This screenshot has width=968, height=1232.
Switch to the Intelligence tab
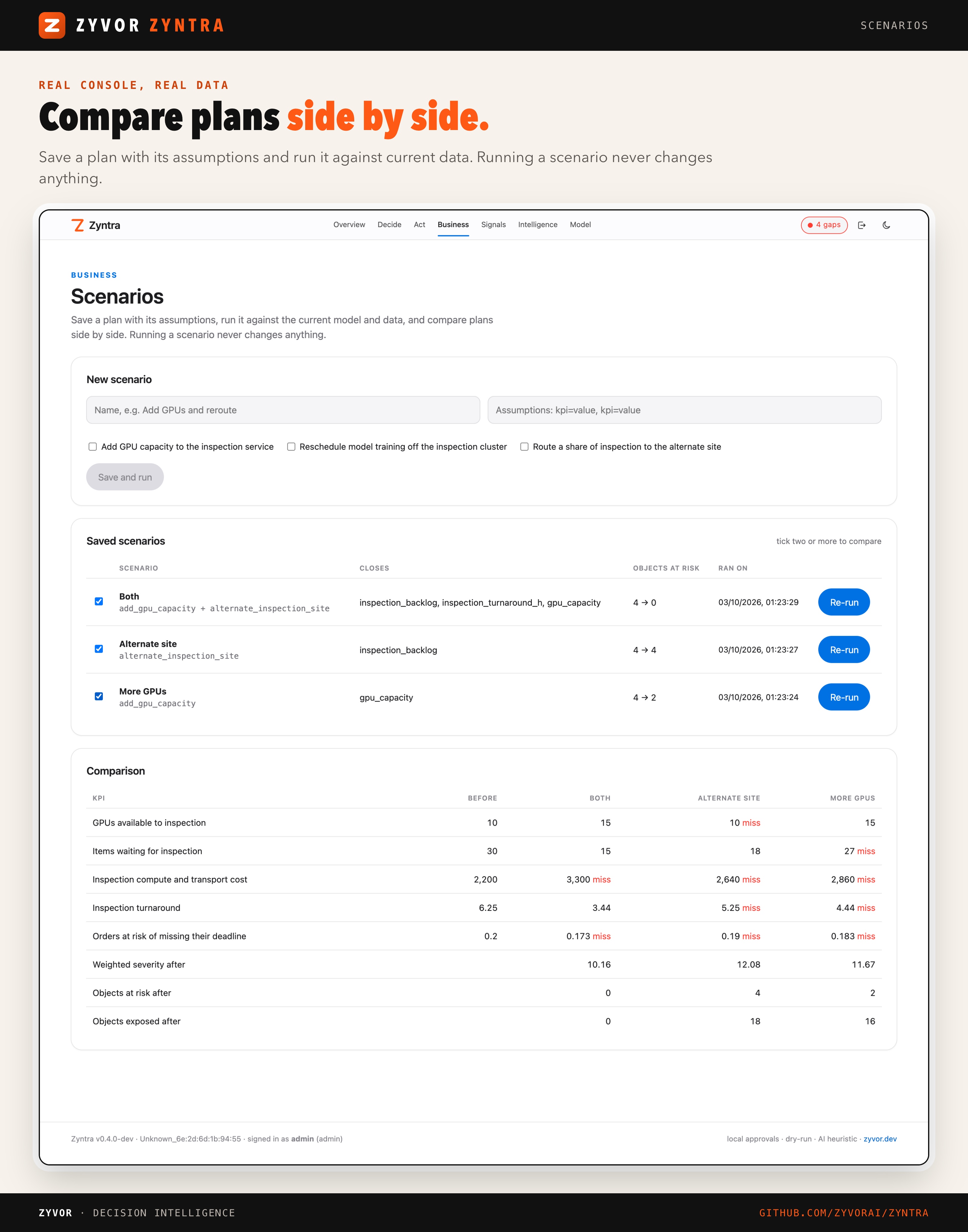(x=537, y=225)
